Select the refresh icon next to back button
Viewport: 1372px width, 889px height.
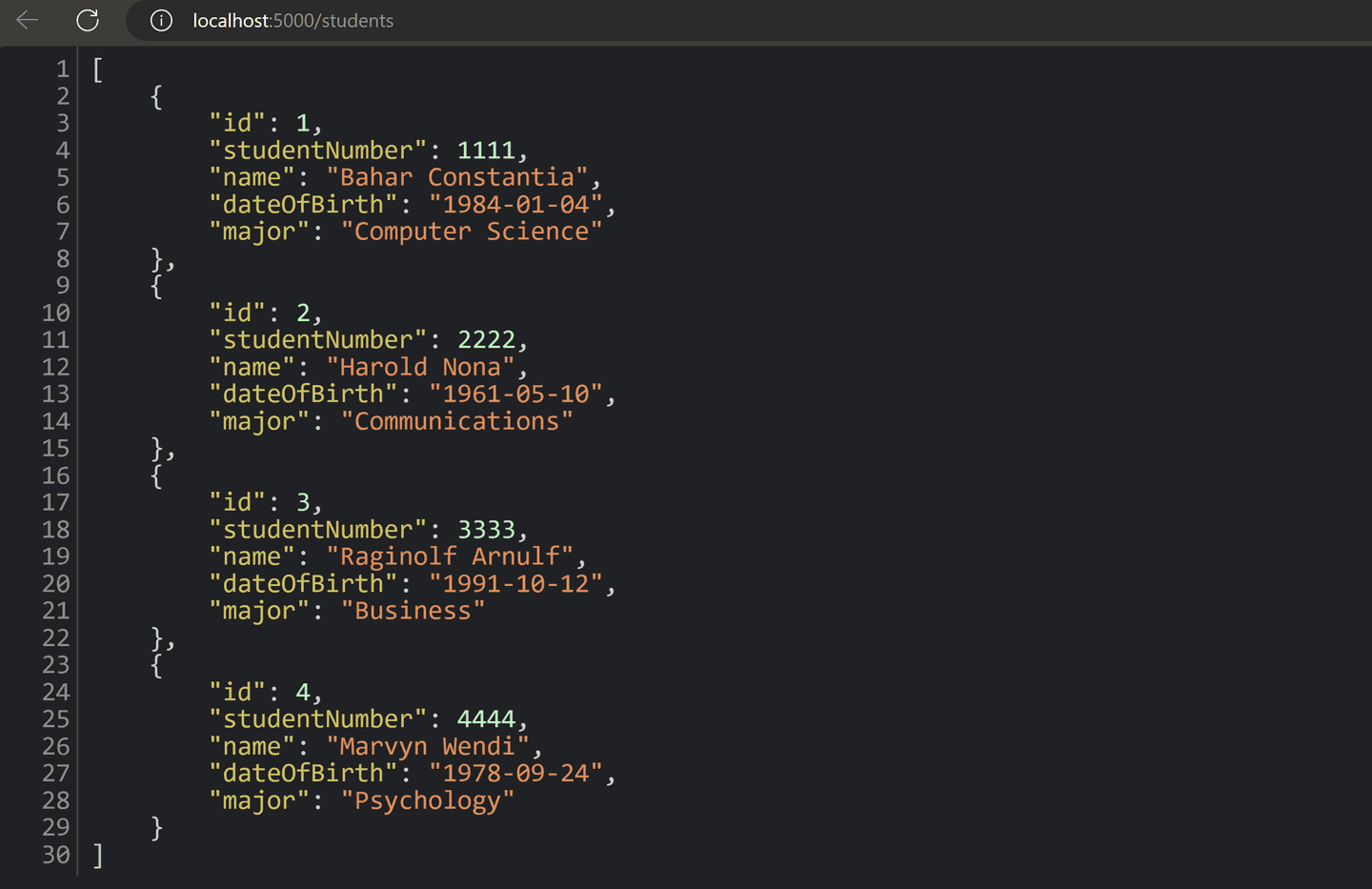point(87,20)
